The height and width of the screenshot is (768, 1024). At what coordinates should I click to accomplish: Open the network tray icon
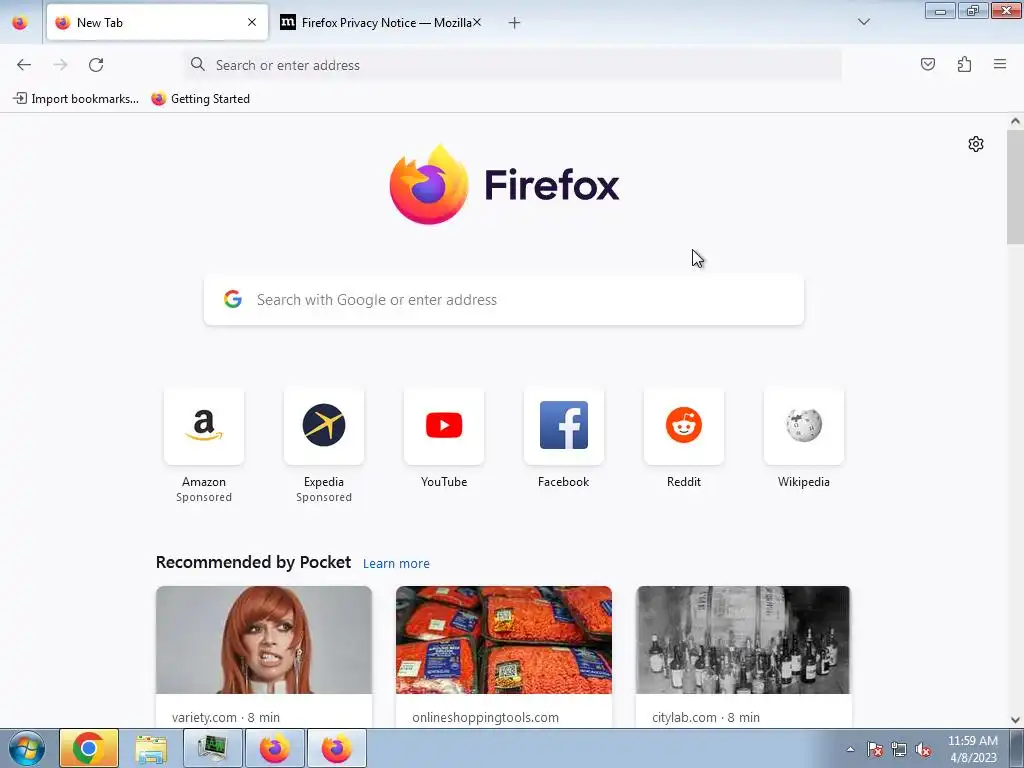[899, 749]
